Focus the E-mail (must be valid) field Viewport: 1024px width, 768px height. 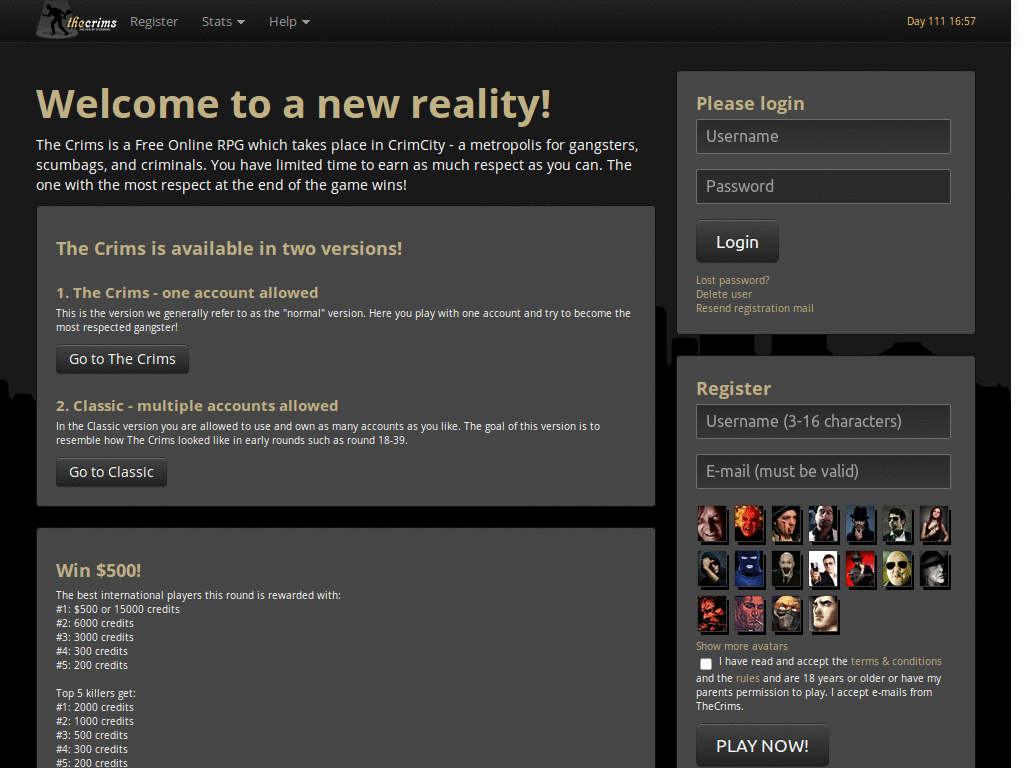click(823, 472)
